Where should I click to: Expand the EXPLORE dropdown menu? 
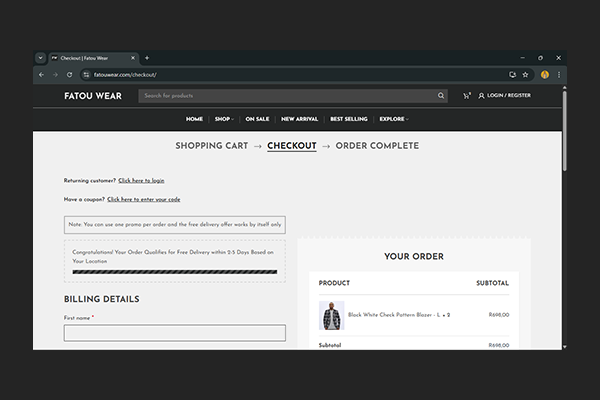pos(393,119)
